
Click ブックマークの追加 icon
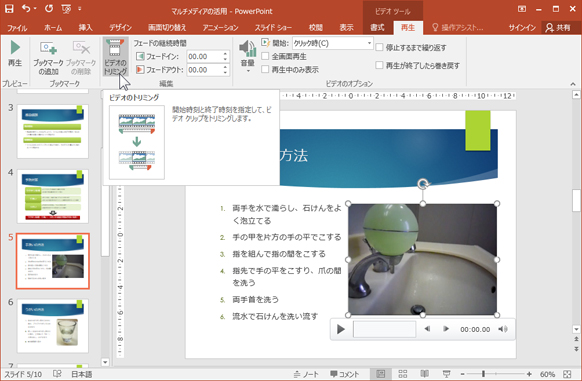[48, 57]
